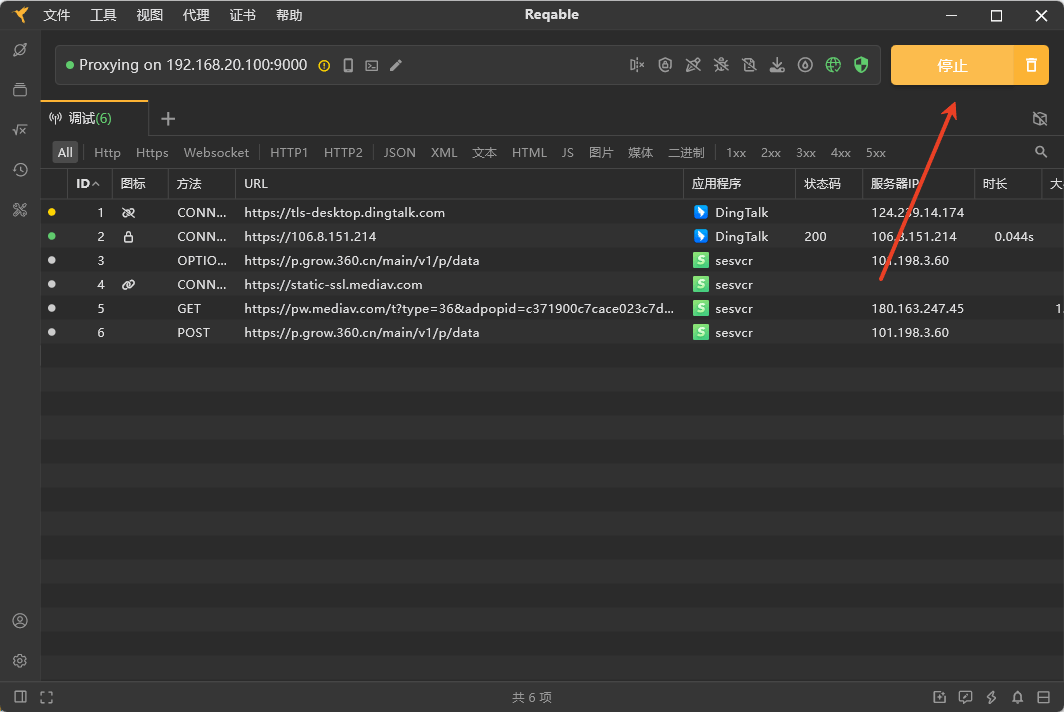Open the history icon in left sidebar
Viewport: 1064px width, 712px height.
pyautogui.click(x=20, y=170)
